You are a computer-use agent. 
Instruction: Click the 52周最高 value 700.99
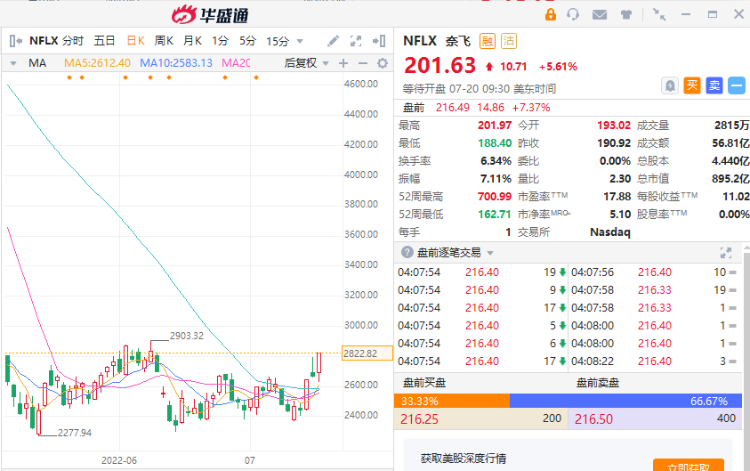tap(494, 196)
